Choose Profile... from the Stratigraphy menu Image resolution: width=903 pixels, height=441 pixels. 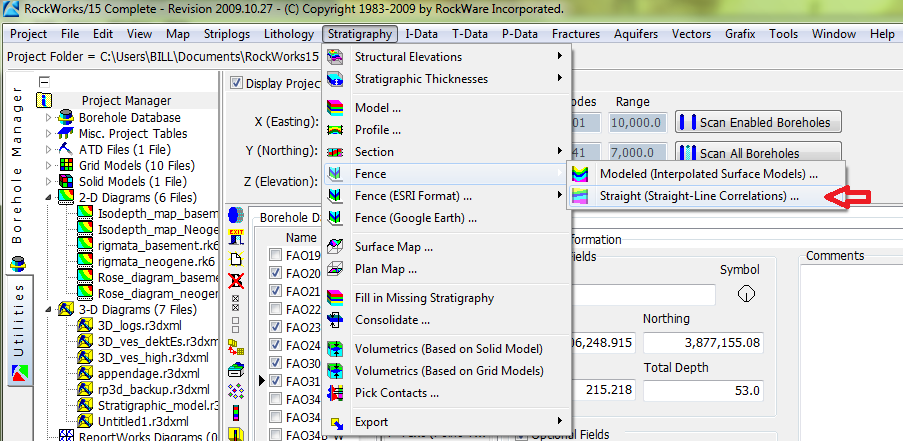click(447, 130)
